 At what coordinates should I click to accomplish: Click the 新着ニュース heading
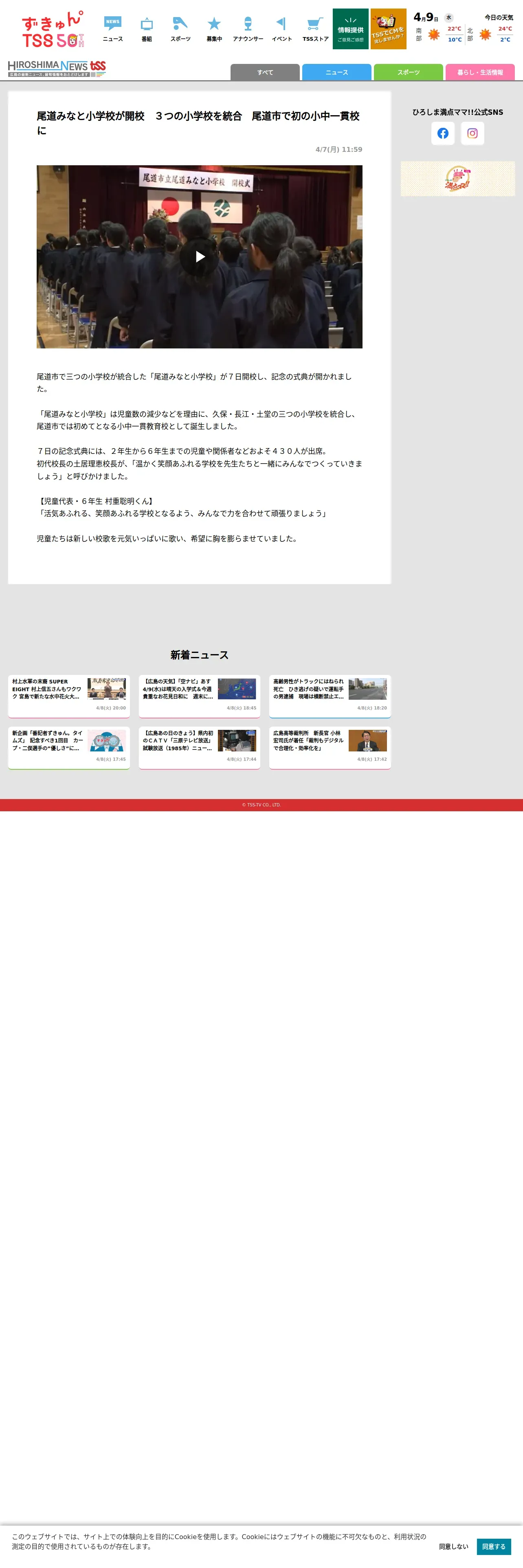tap(200, 655)
